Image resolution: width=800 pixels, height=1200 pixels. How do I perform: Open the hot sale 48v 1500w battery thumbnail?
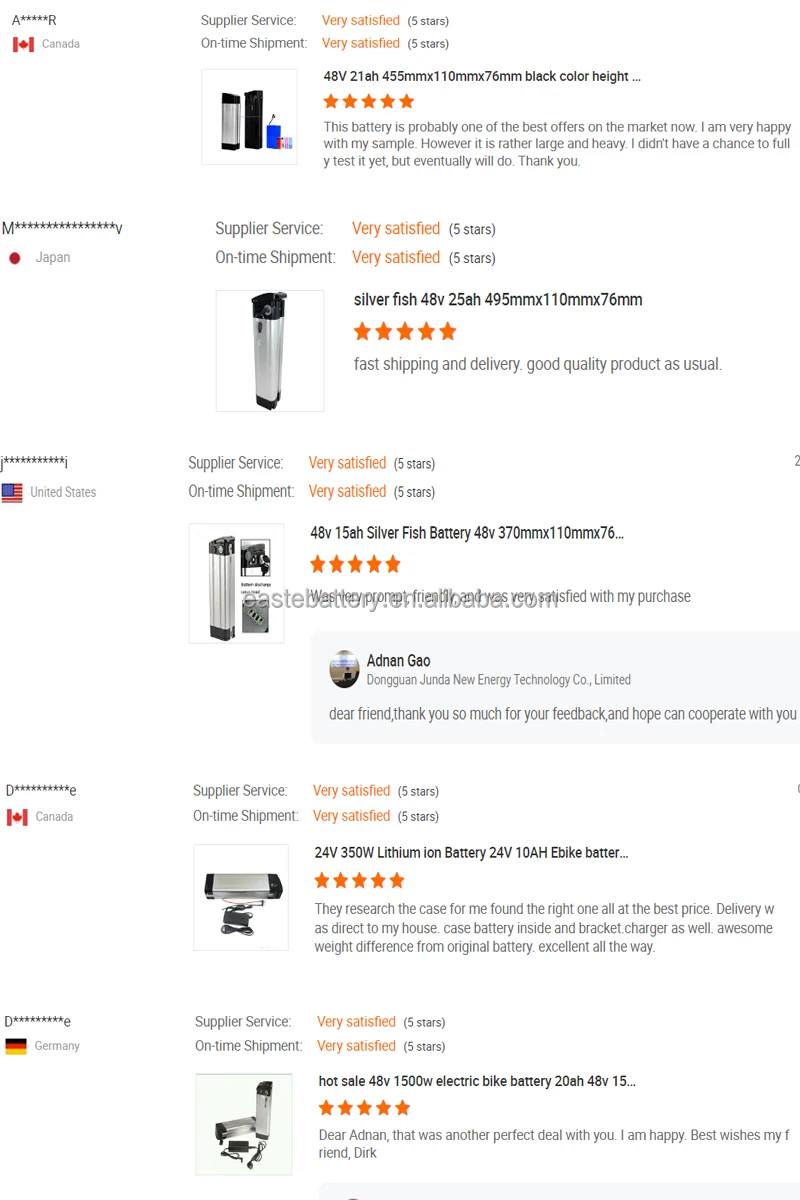244,1124
